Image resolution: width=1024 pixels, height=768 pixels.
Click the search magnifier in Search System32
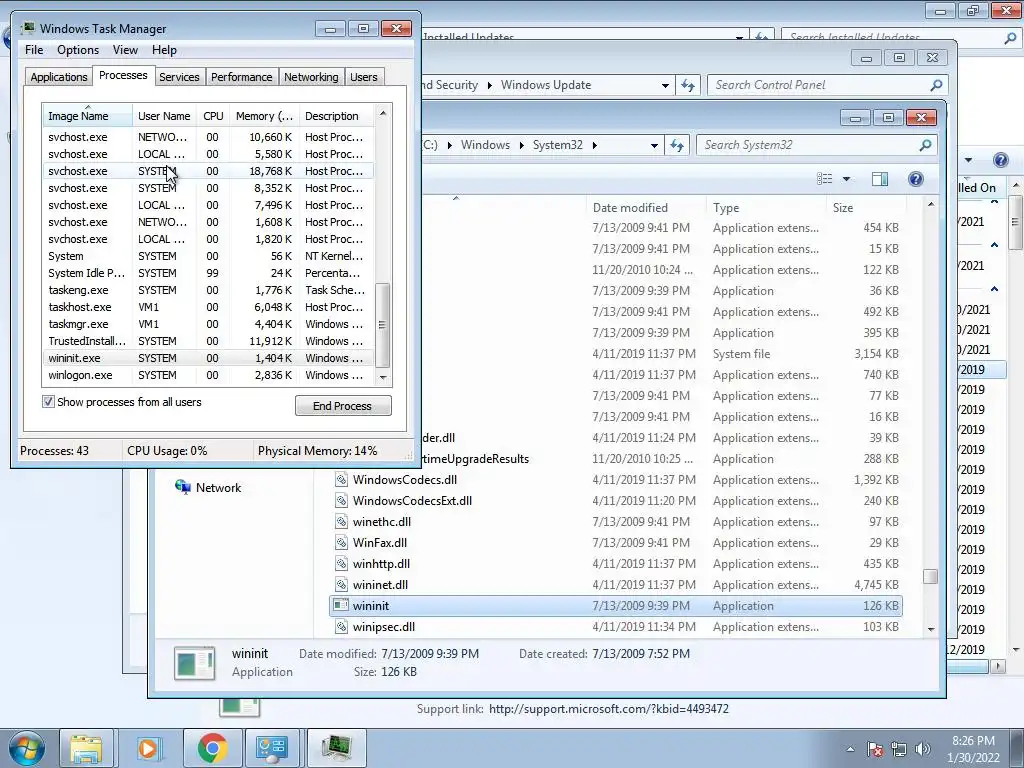point(925,145)
